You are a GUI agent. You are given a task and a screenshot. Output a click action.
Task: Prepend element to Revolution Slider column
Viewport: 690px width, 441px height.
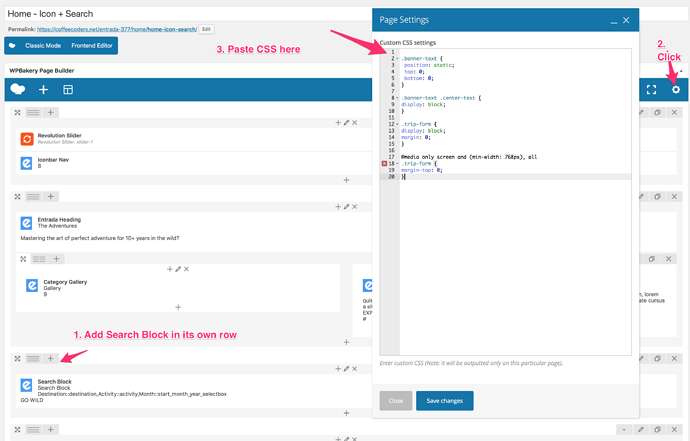coord(338,123)
